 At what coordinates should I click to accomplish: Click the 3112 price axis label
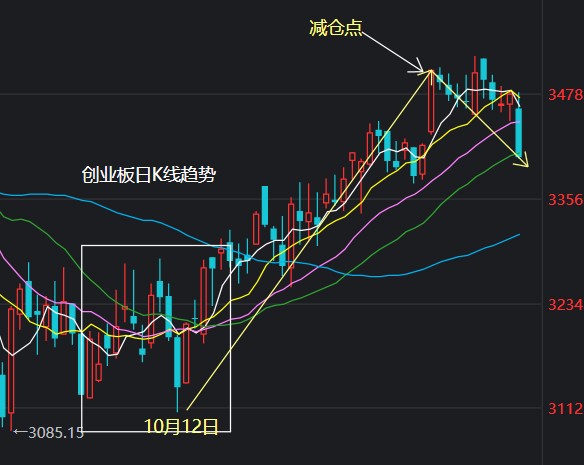565,409
